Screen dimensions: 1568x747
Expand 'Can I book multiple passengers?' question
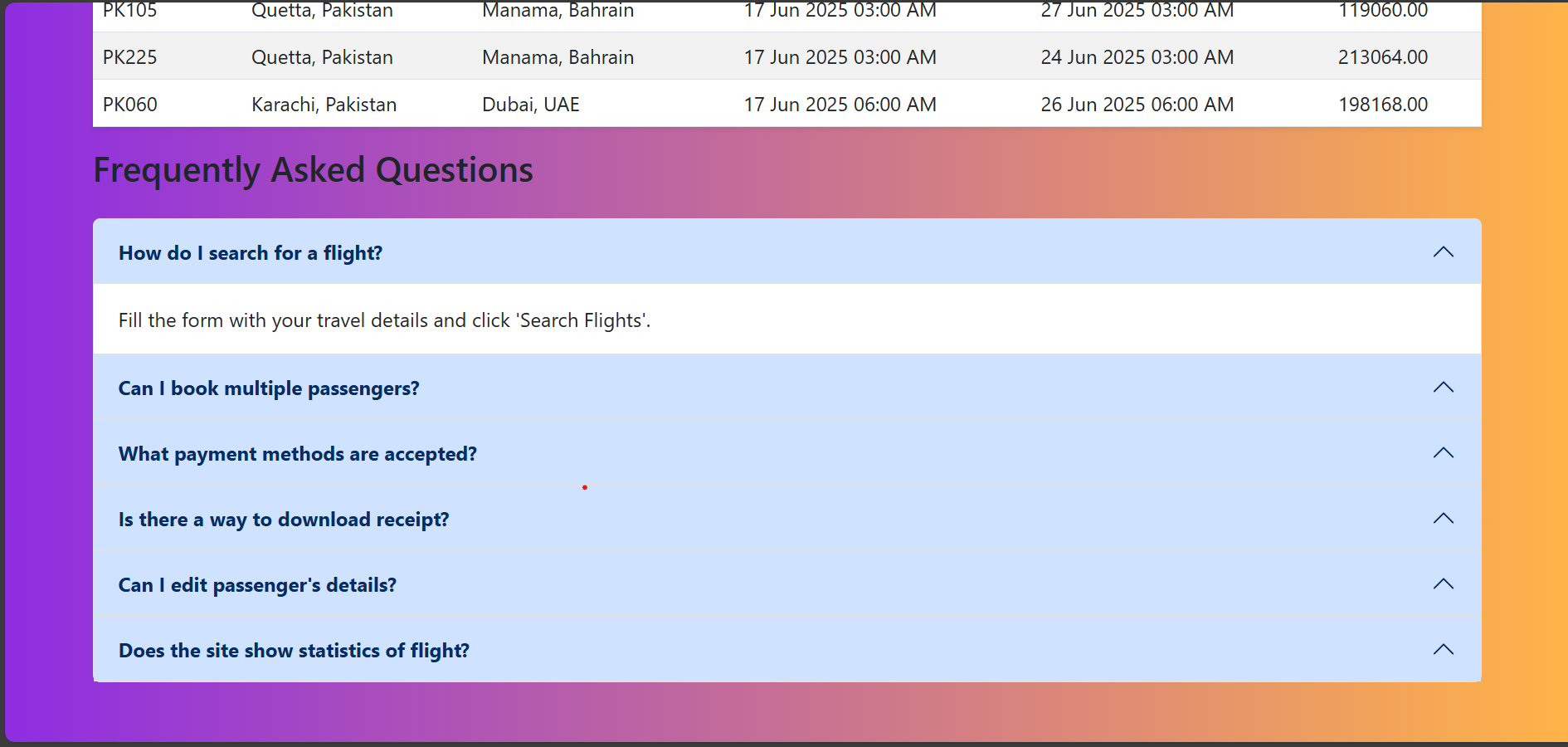(786, 388)
